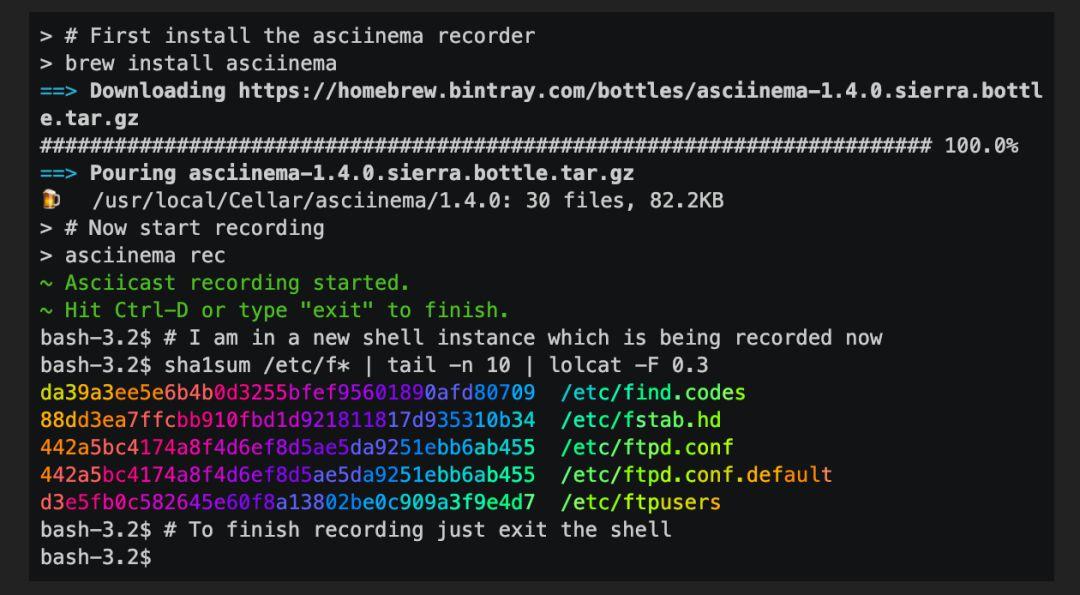Click the "brew install asciinema" command
The height and width of the screenshot is (595, 1080).
[x=200, y=63]
